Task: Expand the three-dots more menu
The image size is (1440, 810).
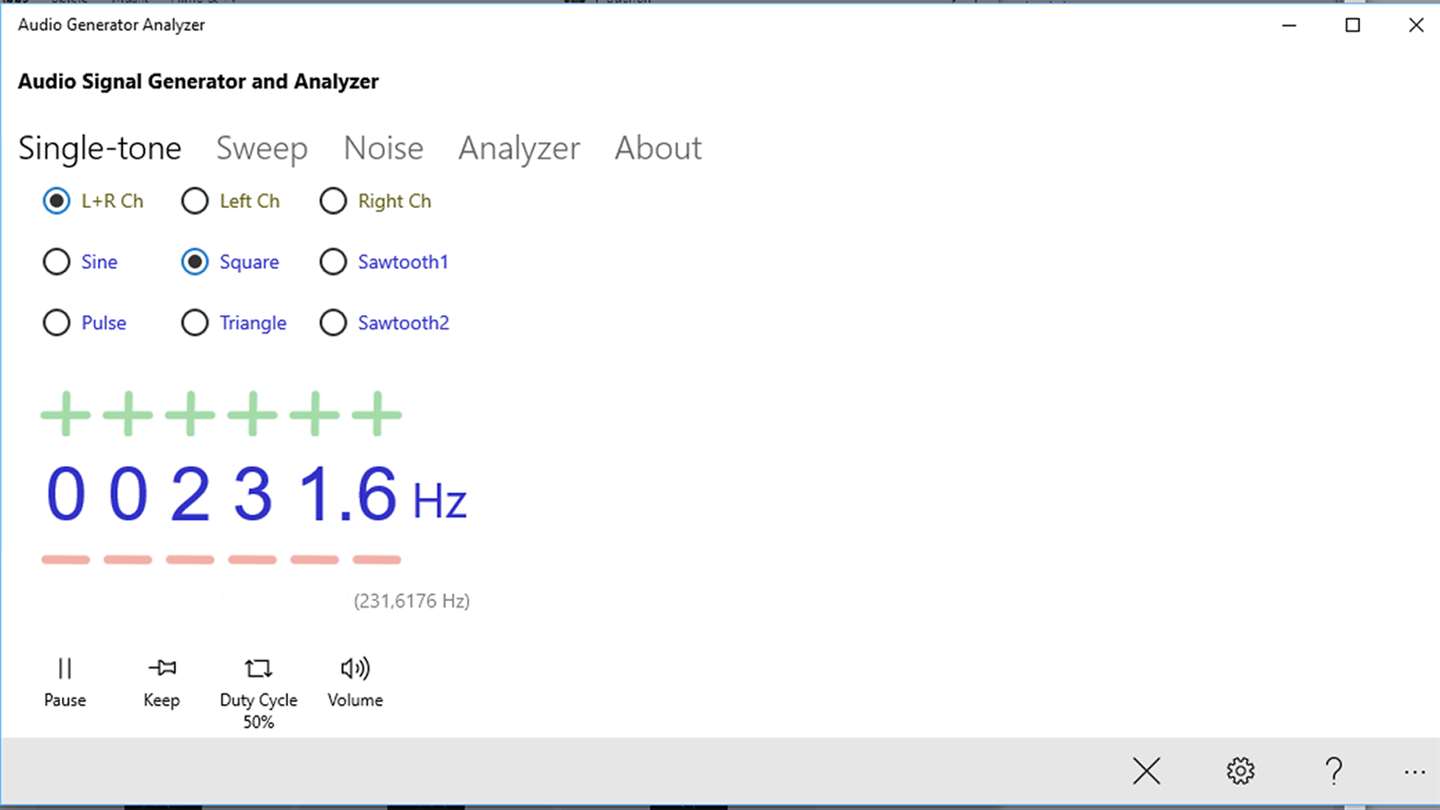Action: pos(1414,772)
